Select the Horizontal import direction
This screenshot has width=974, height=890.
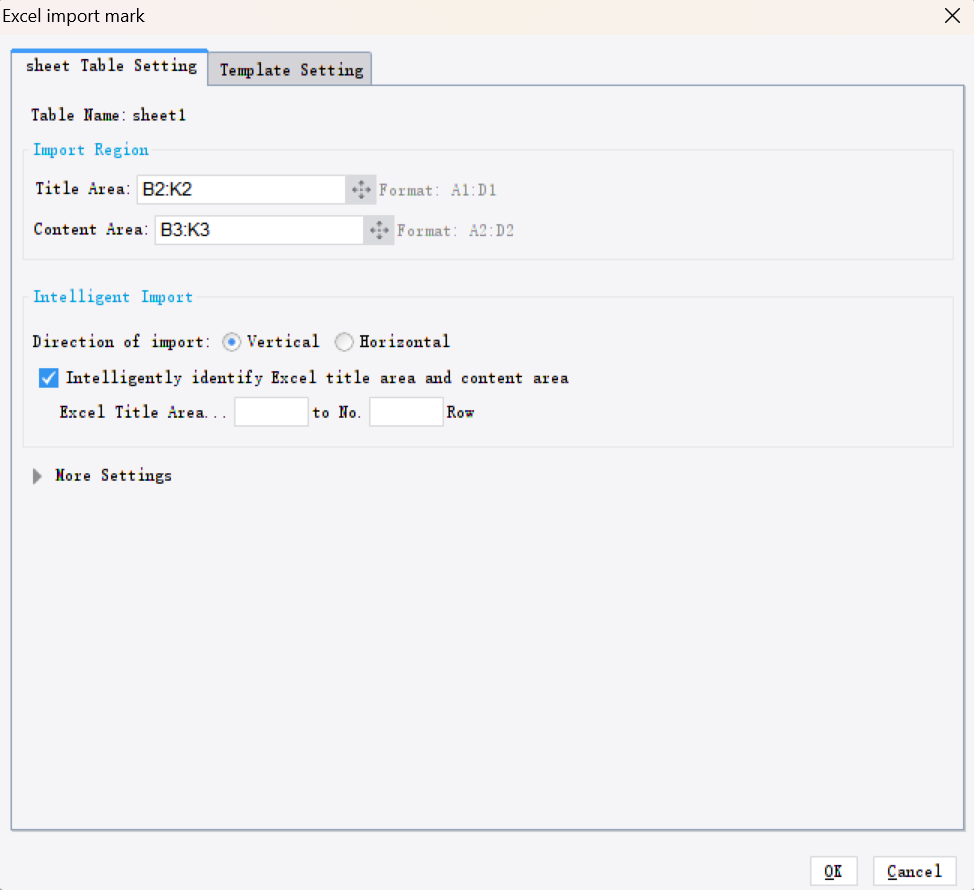point(344,342)
